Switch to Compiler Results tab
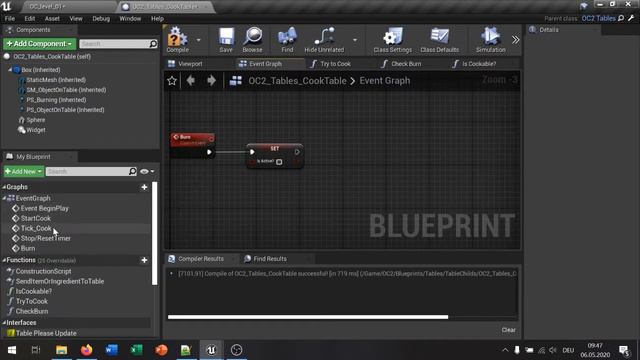 [x=201, y=259]
